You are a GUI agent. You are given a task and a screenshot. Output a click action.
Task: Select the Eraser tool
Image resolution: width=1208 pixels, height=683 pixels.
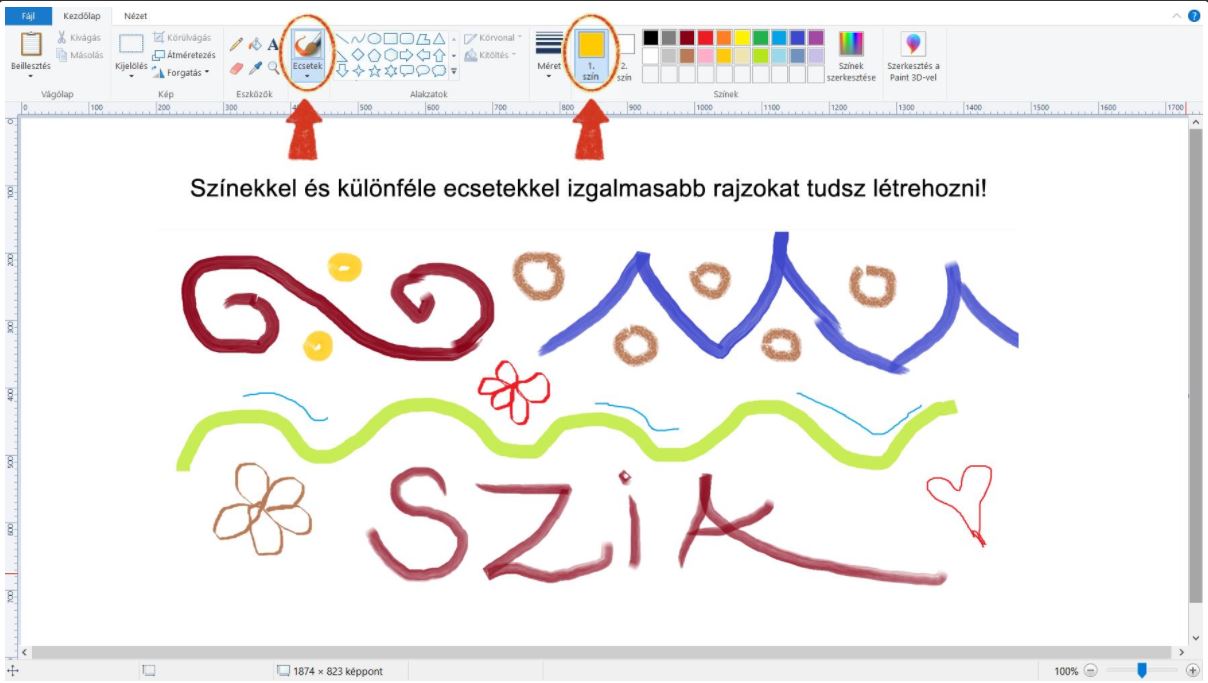[236, 68]
